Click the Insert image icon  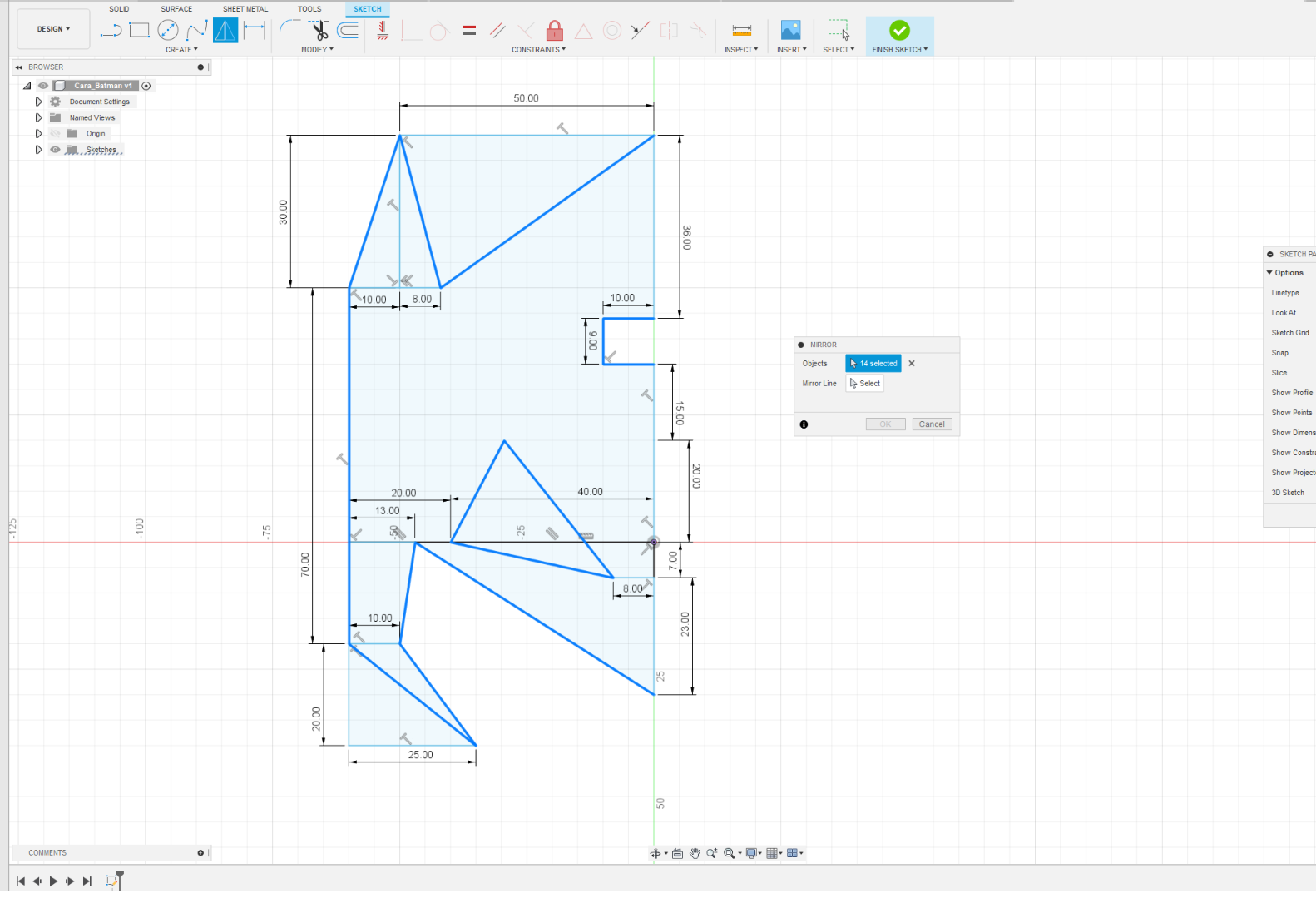[x=790, y=31]
